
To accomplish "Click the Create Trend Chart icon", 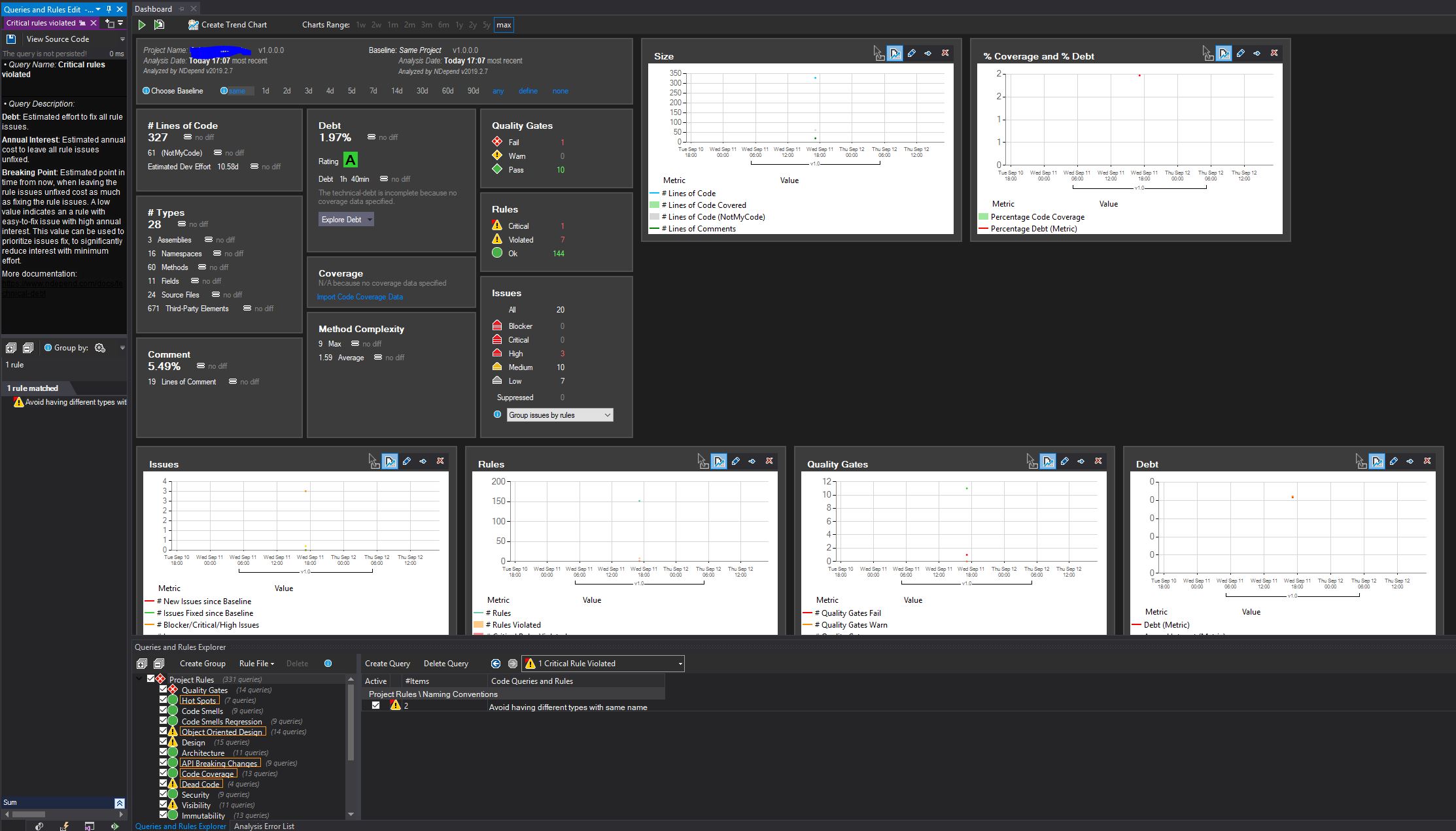I will pyautogui.click(x=193, y=24).
